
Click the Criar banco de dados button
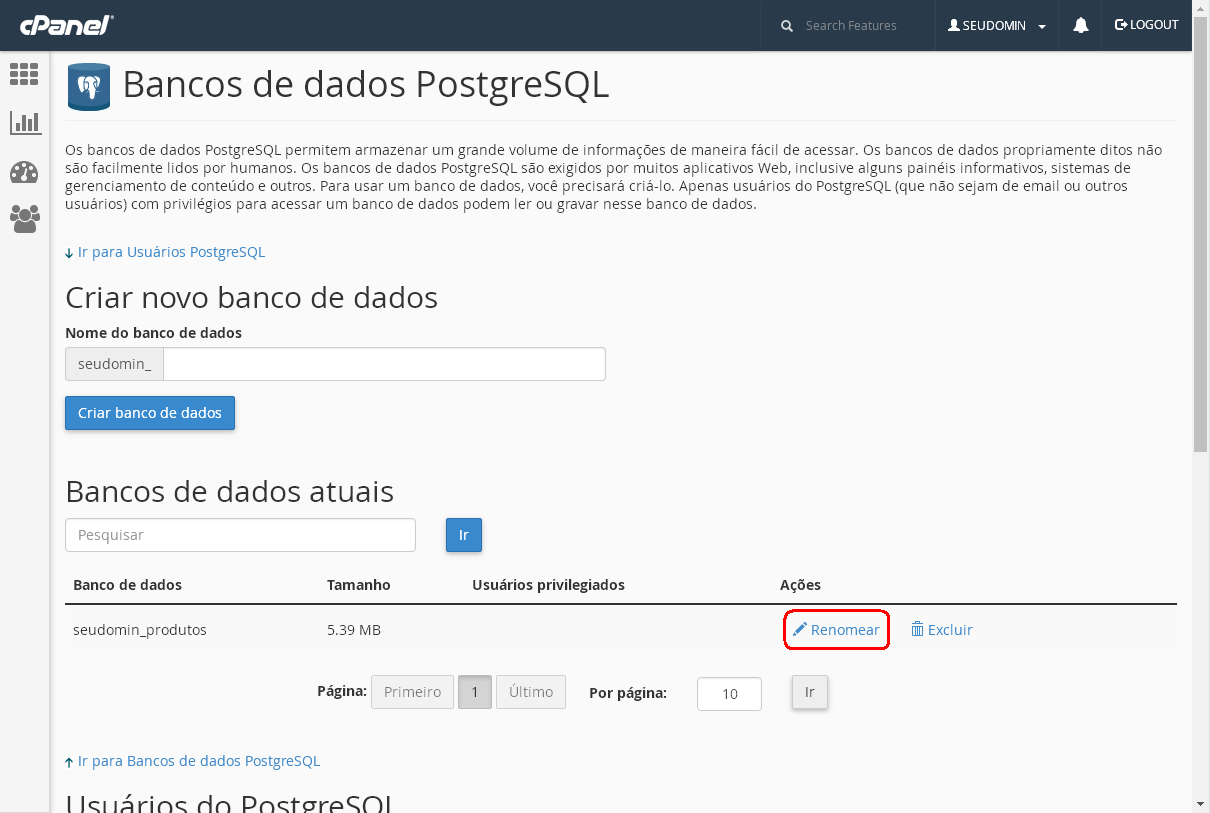click(150, 413)
